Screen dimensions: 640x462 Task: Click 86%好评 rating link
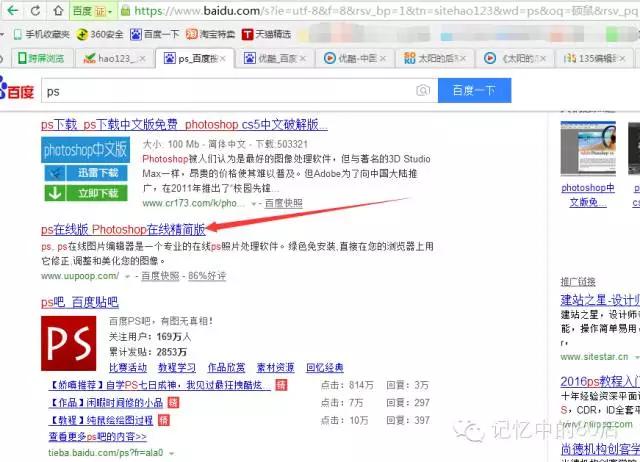[207, 276]
